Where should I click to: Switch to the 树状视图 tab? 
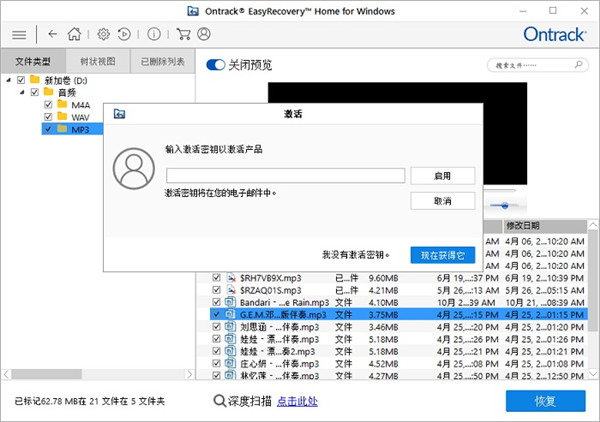(98, 61)
